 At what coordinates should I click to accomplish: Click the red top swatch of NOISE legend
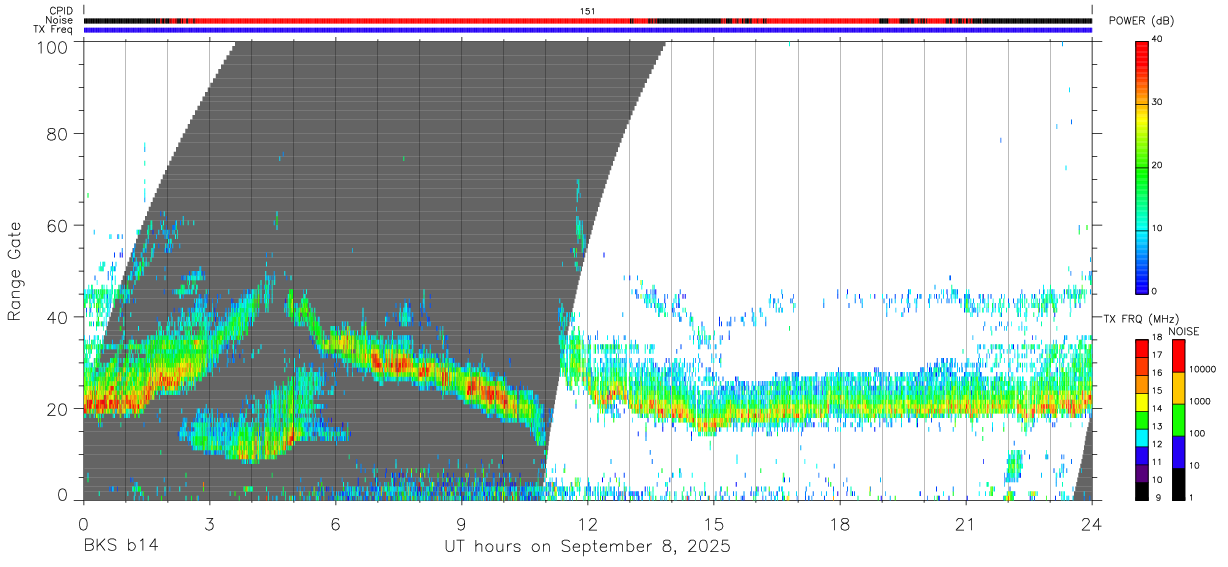tap(1180, 356)
